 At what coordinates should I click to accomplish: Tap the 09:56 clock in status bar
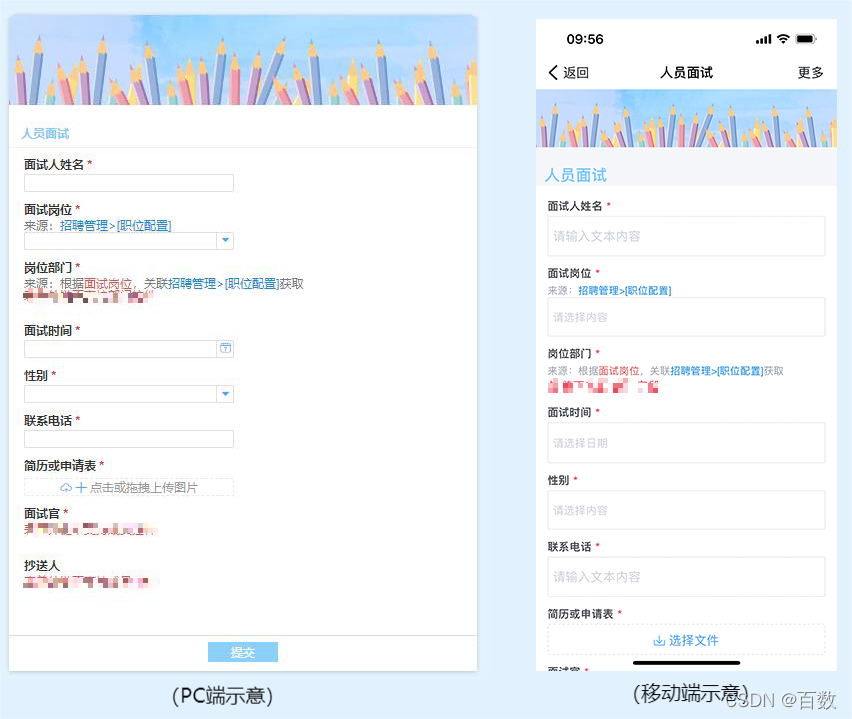(x=585, y=39)
